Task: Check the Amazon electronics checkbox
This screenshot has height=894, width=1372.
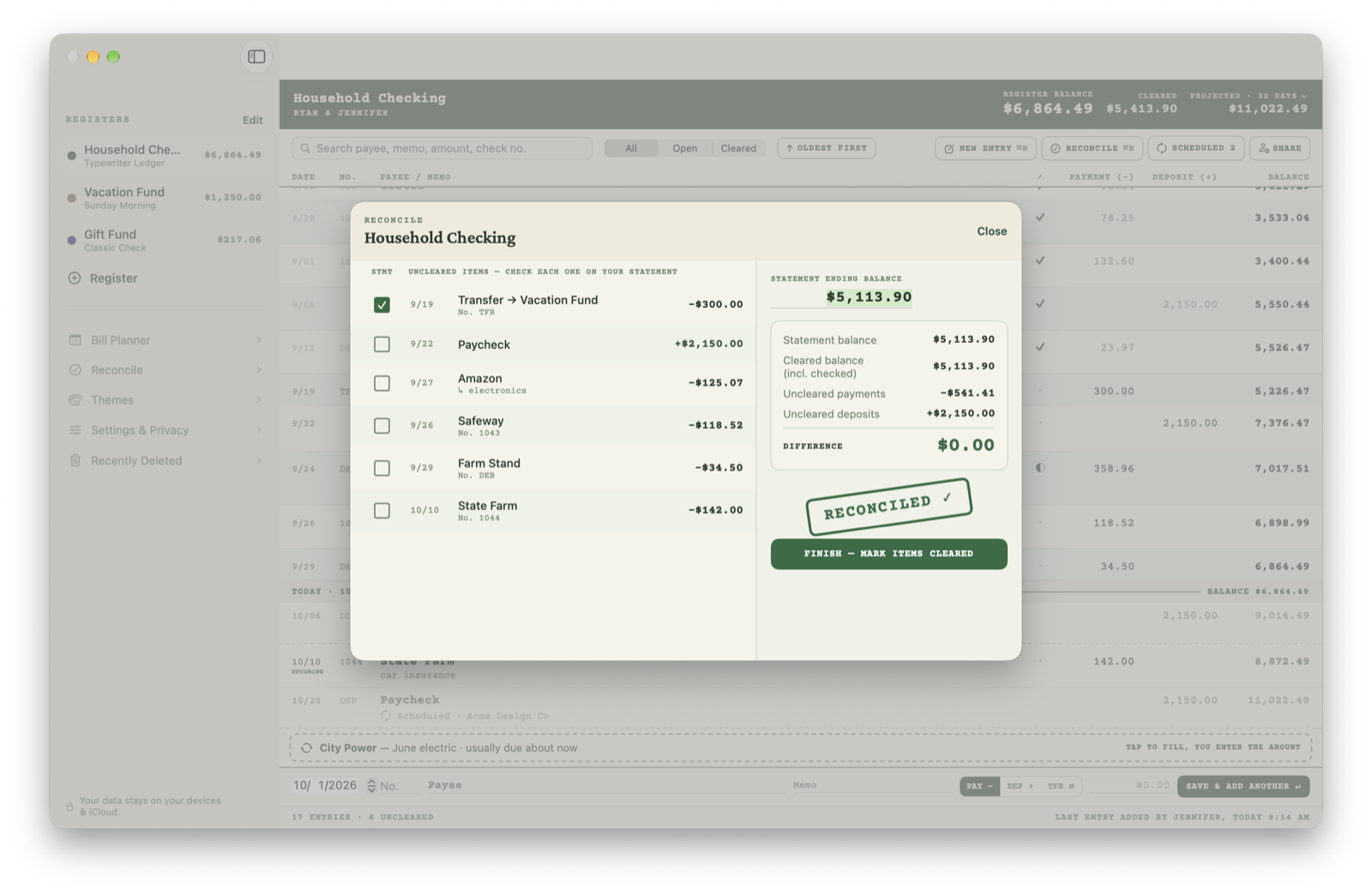Action: click(382, 383)
